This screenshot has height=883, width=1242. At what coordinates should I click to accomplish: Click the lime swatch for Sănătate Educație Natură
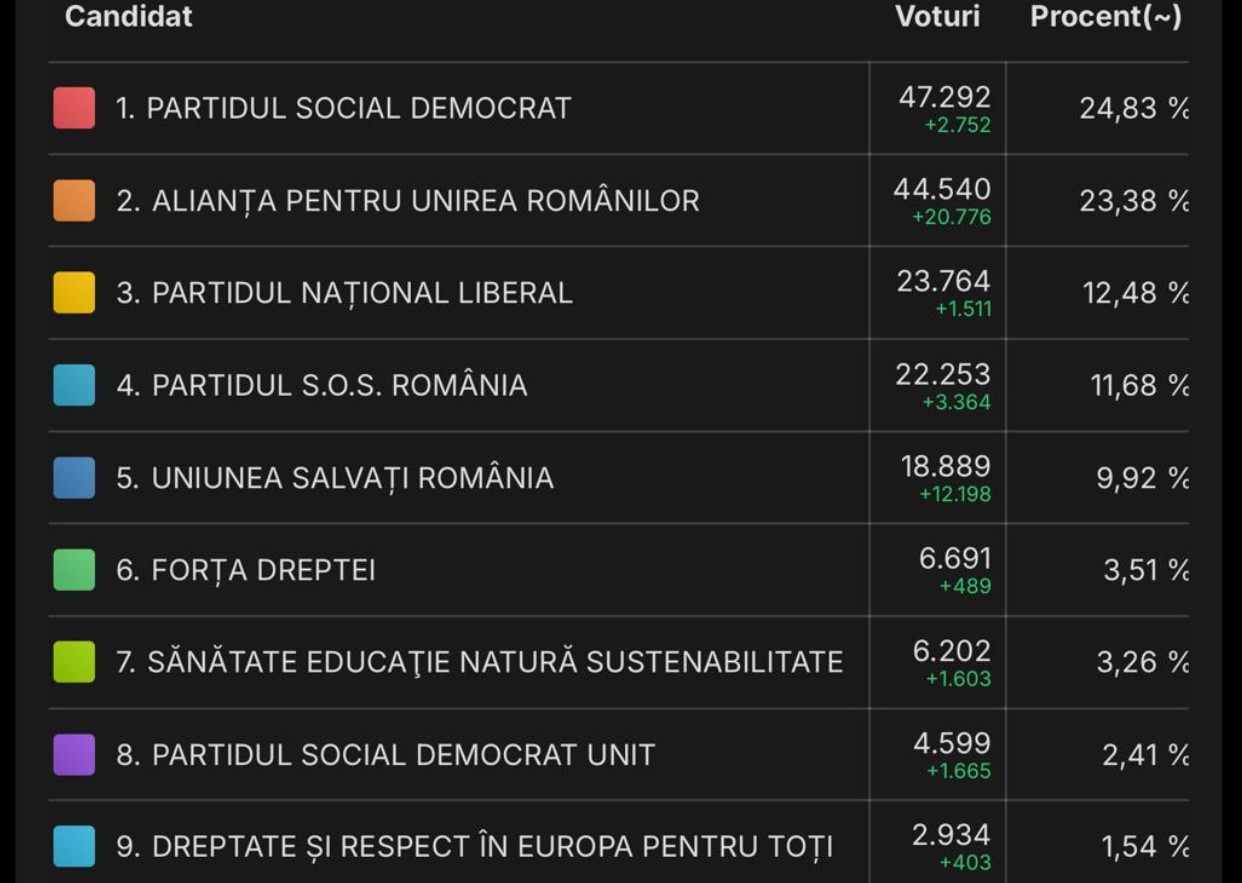click(74, 662)
